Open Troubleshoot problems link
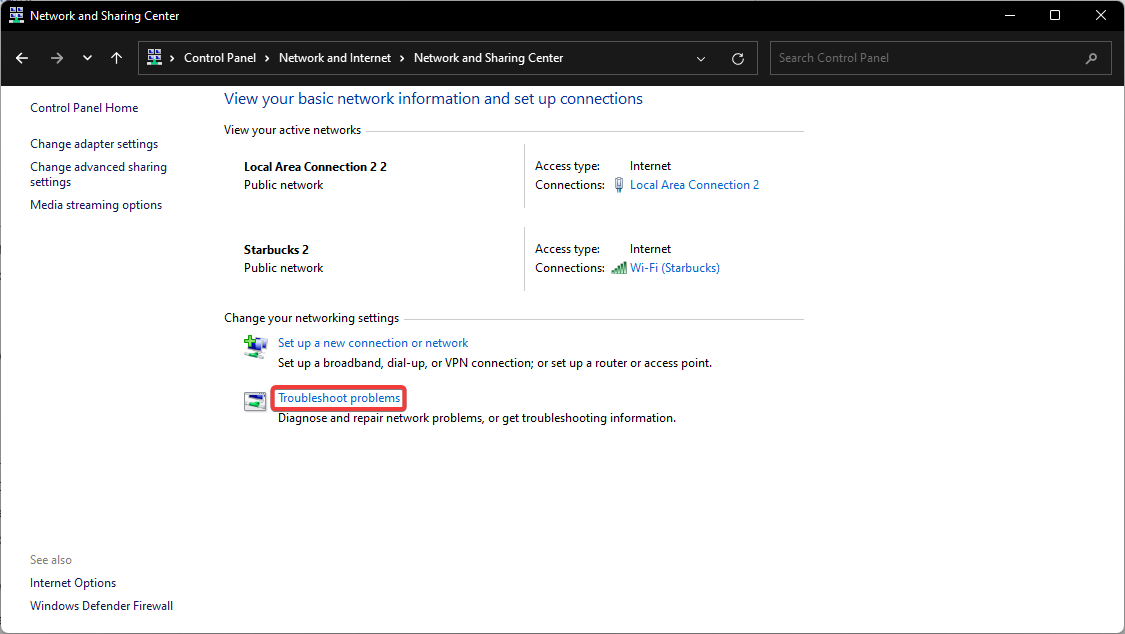This screenshot has width=1125, height=634. pos(339,398)
